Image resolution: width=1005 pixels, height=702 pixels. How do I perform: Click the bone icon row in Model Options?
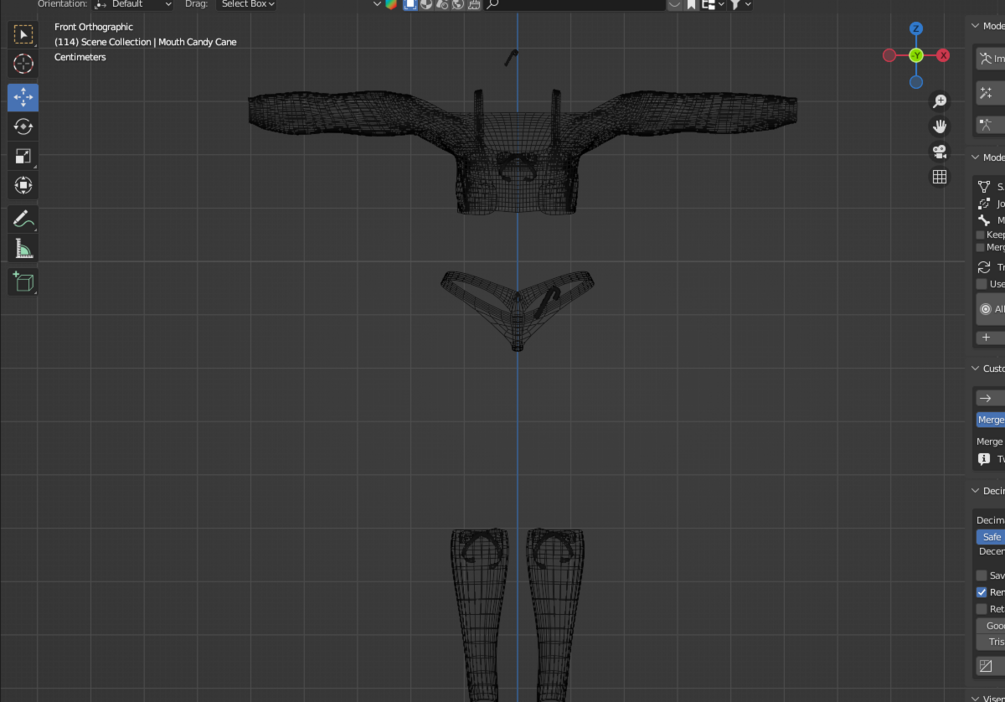click(x=990, y=220)
